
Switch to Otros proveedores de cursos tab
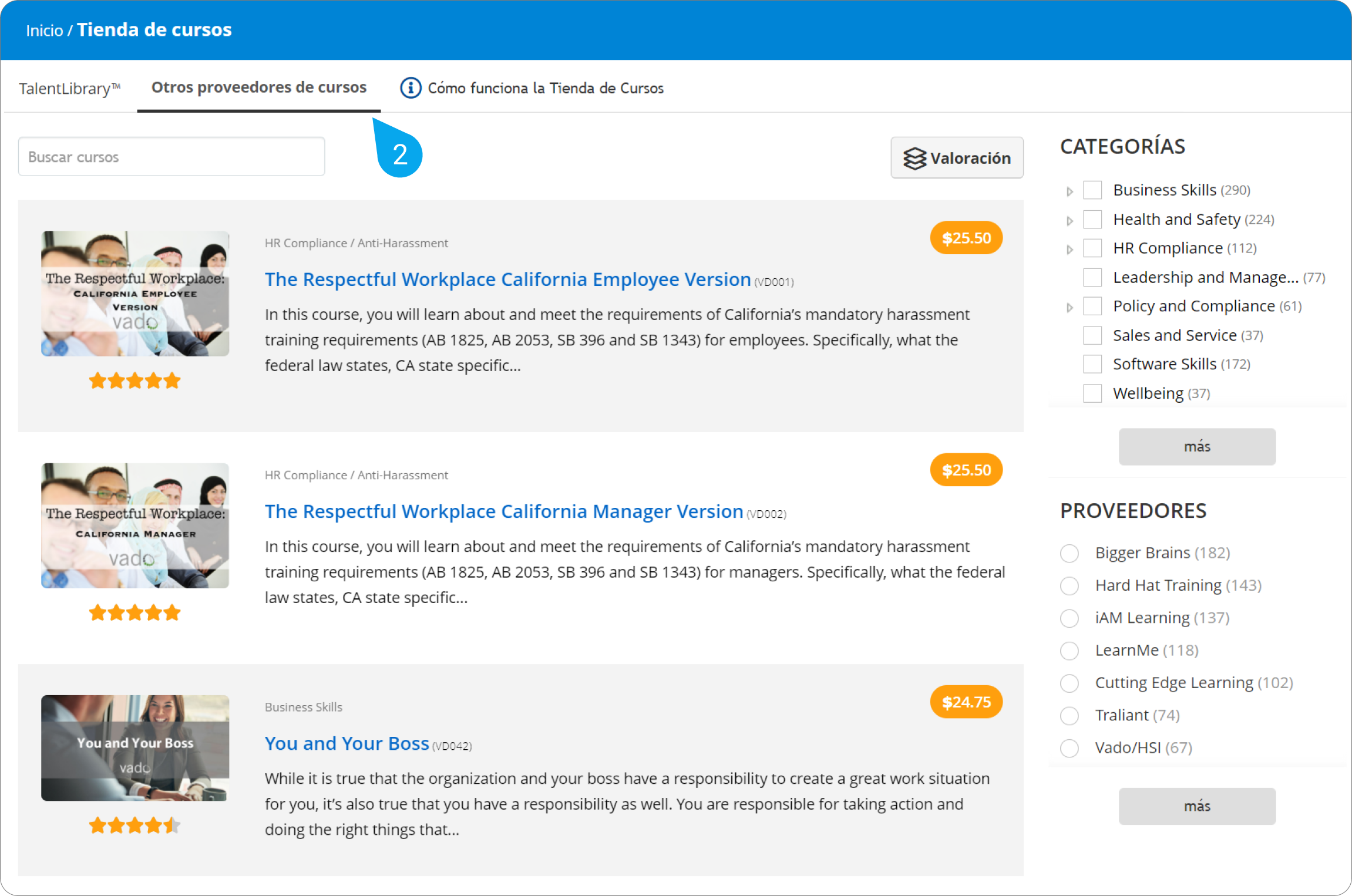pyautogui.click(x=259, y=87)
